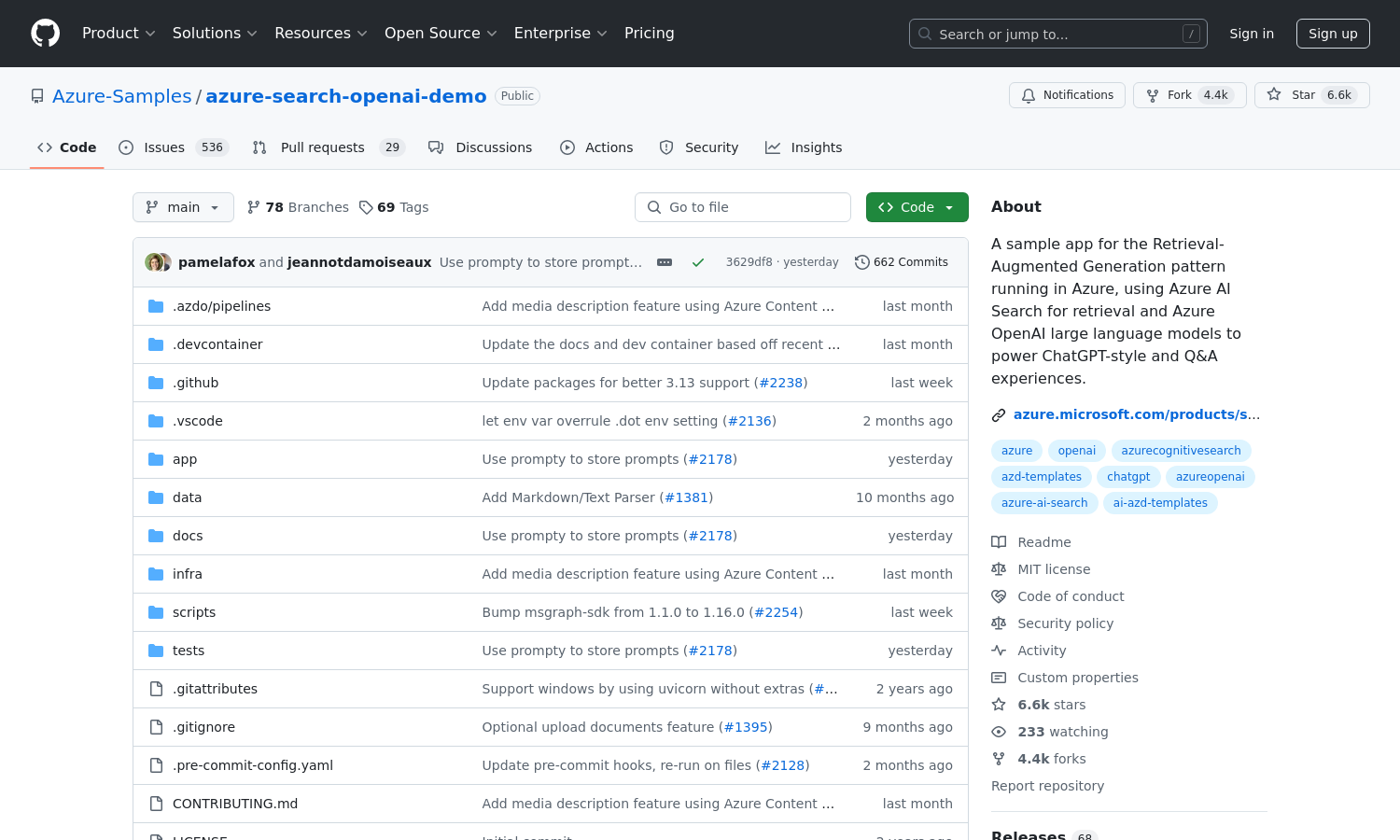
Task: Open the Readme book icon
Action: pyautogui.click(x=999, y=541)
